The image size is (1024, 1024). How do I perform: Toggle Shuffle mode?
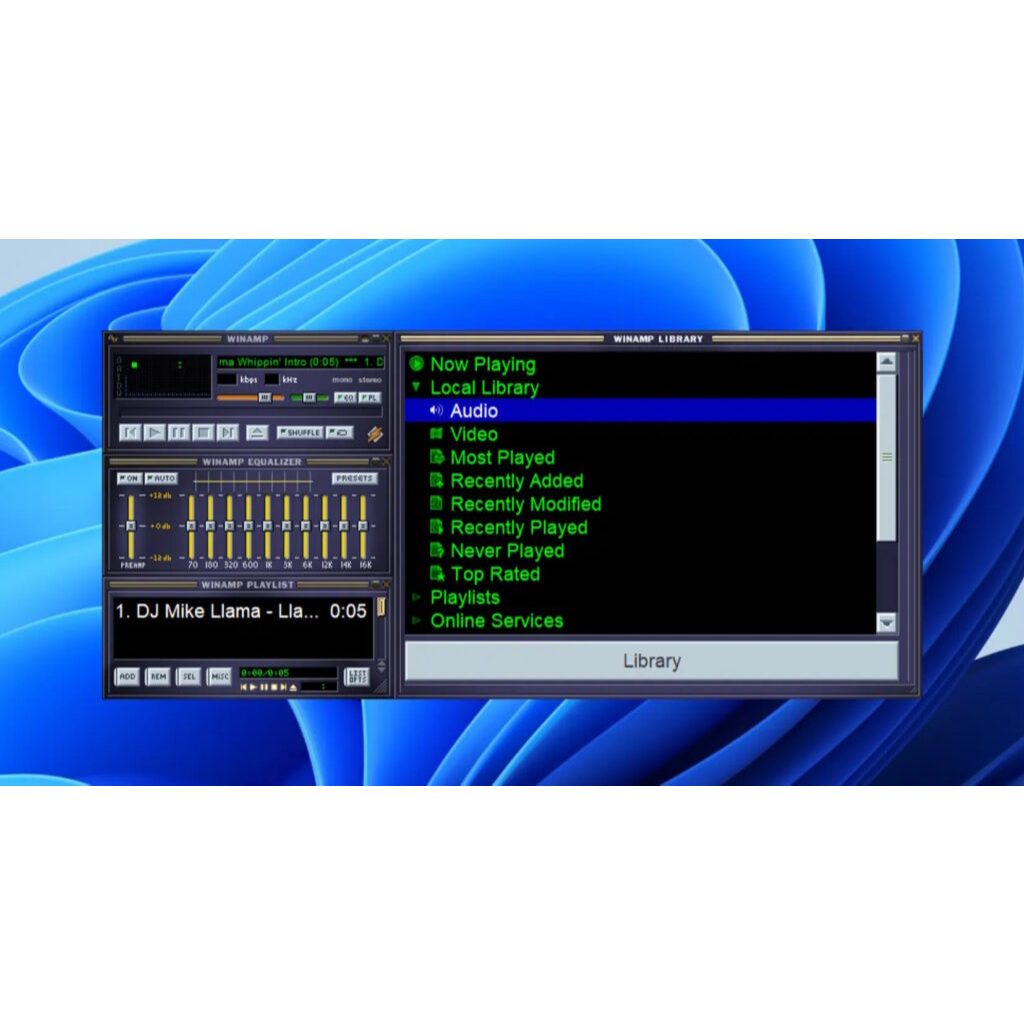[x=300, y=432]
